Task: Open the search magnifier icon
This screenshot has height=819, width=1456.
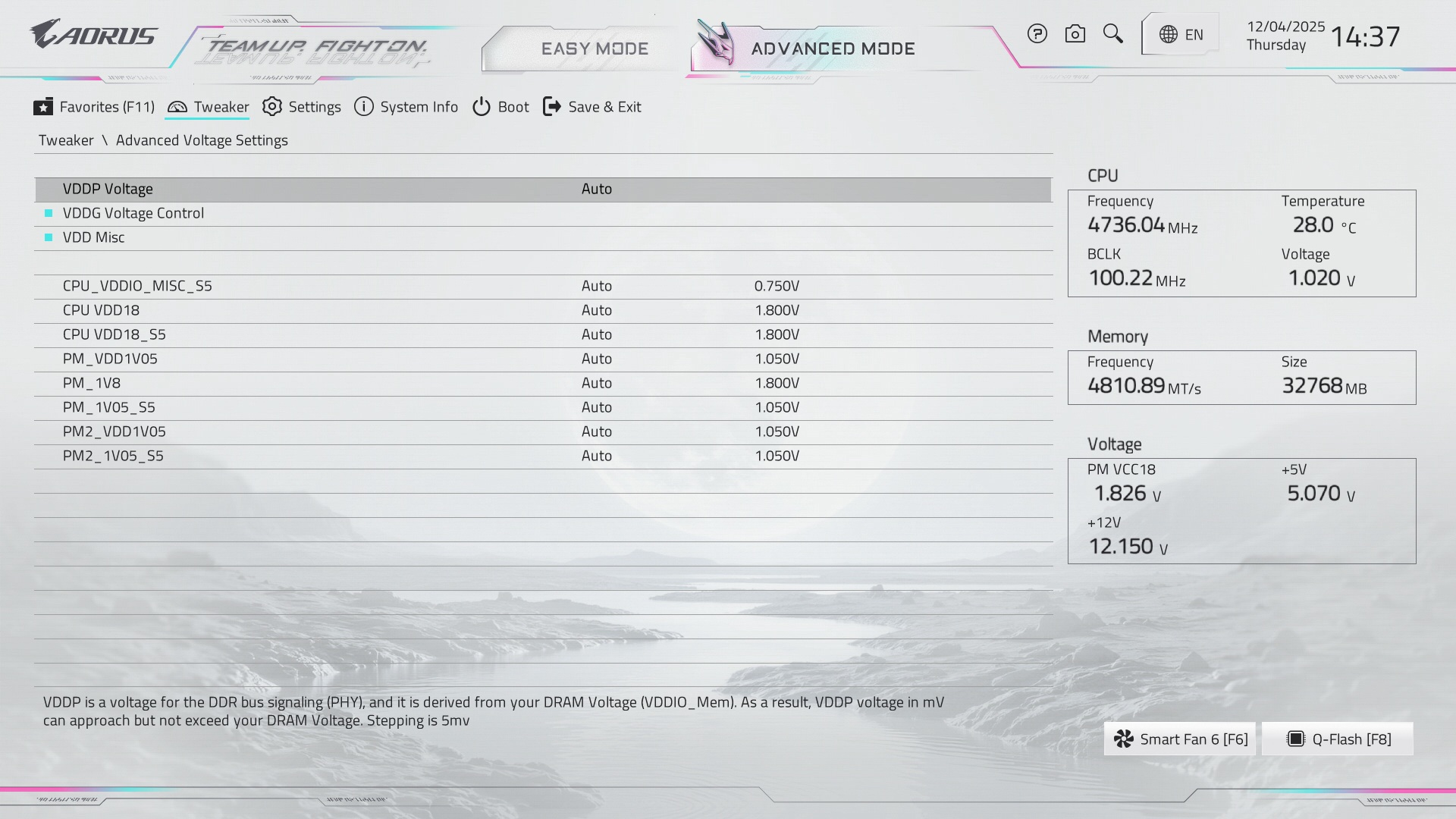Action: pos(1112,34)
